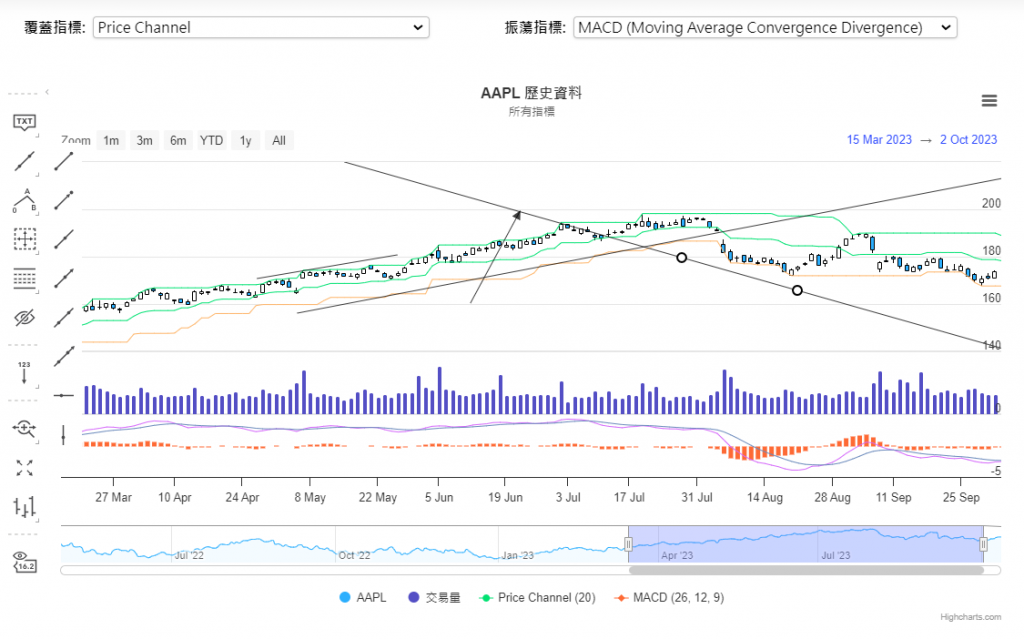Set zoom range to 6m
This screenshot has height=639, width=1024.
click(x=178, y=140)
